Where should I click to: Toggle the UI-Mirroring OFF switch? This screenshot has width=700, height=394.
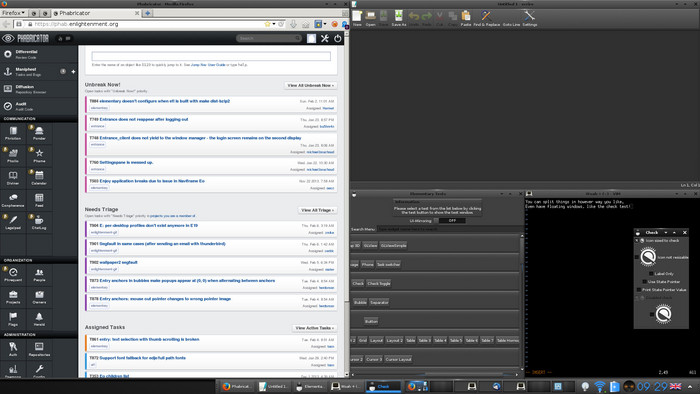click(x=450, y=220)
